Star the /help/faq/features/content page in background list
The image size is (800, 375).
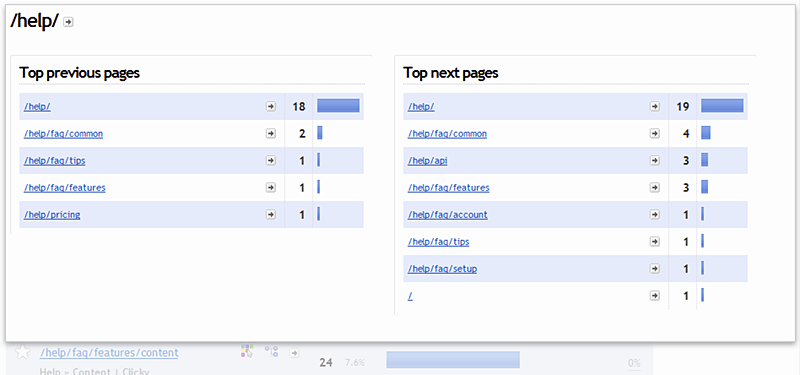click(x=21, y=352)
